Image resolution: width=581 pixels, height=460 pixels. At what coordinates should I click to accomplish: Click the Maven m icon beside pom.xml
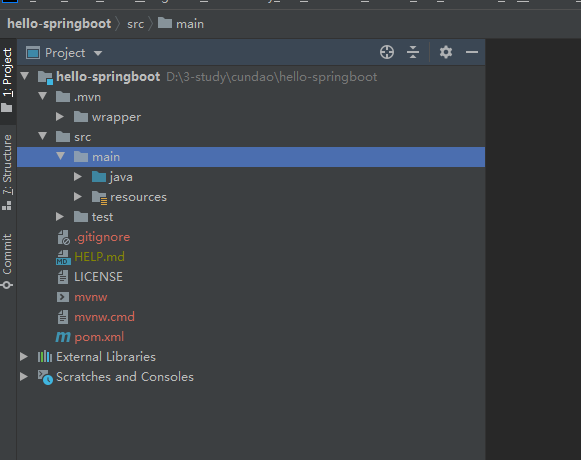[x=63, y=337]
